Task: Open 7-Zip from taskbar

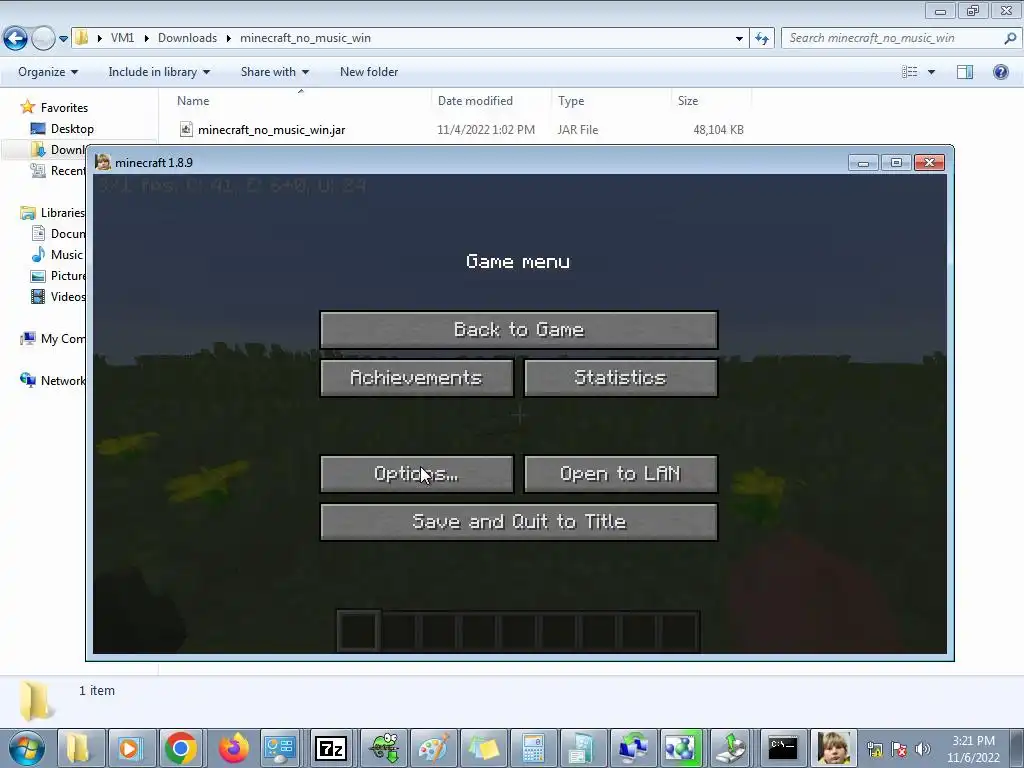Action: (331, 748)
